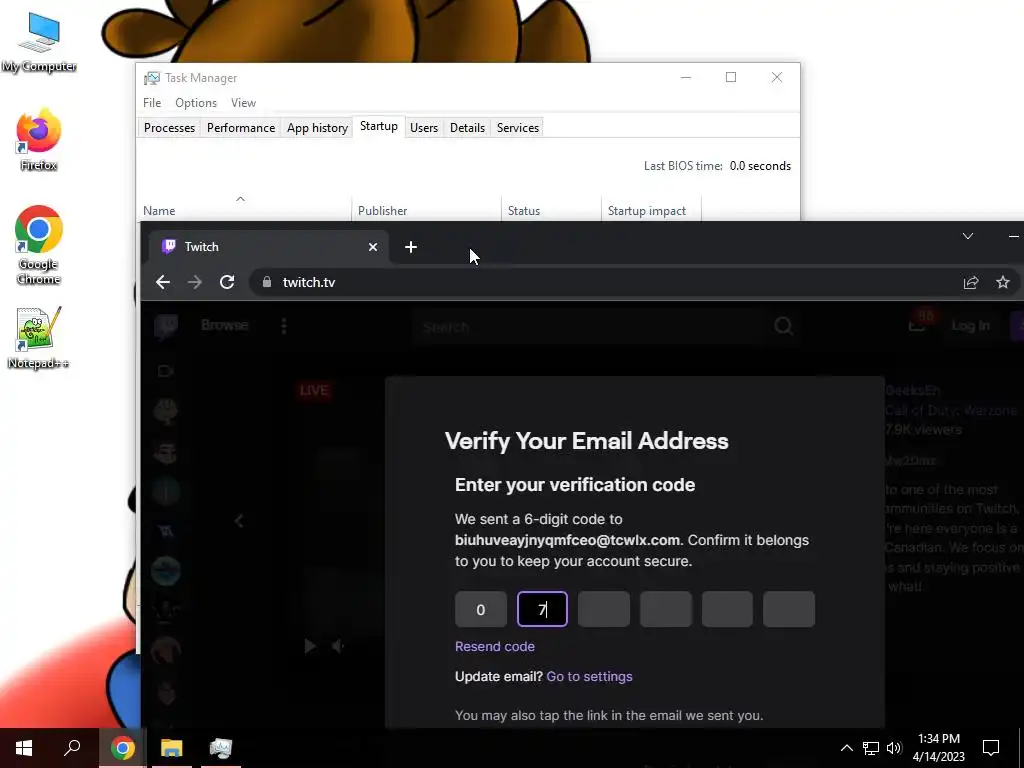This screenshot has width=1024, height=768.
Task: Switch to the Users tab in Task Manager
Action: tap(424, 127)
